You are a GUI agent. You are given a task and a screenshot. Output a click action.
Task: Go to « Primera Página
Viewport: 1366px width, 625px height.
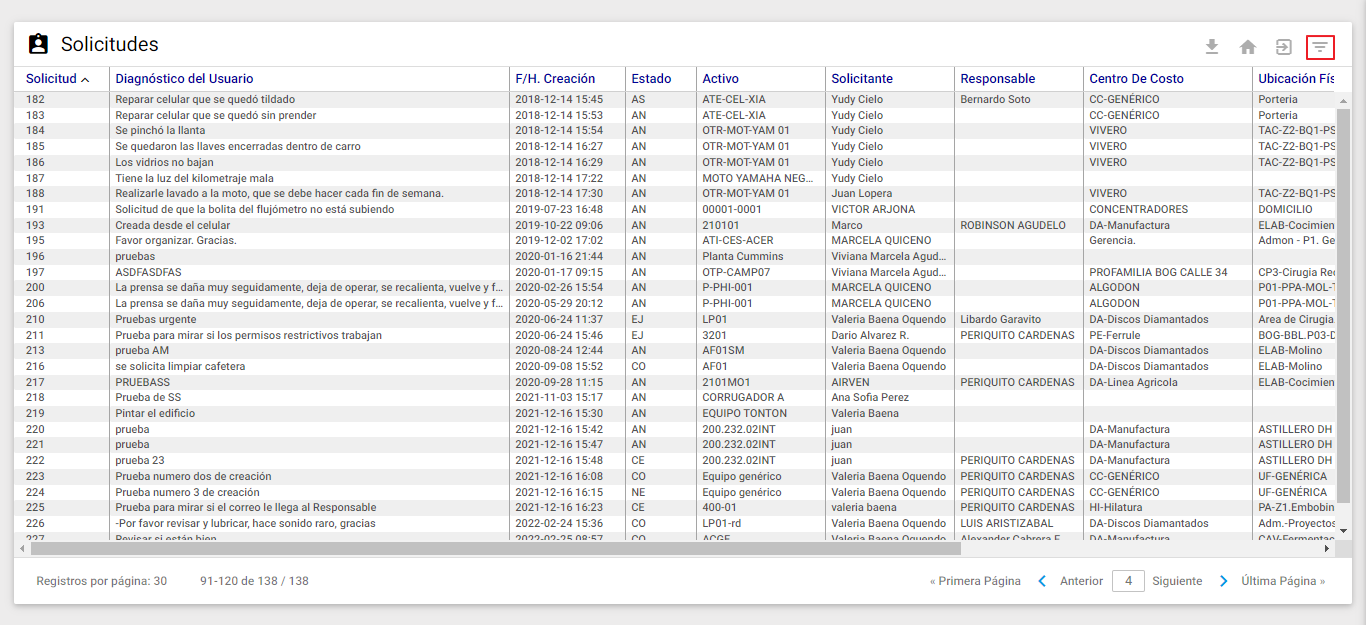[x=975, y=581]
